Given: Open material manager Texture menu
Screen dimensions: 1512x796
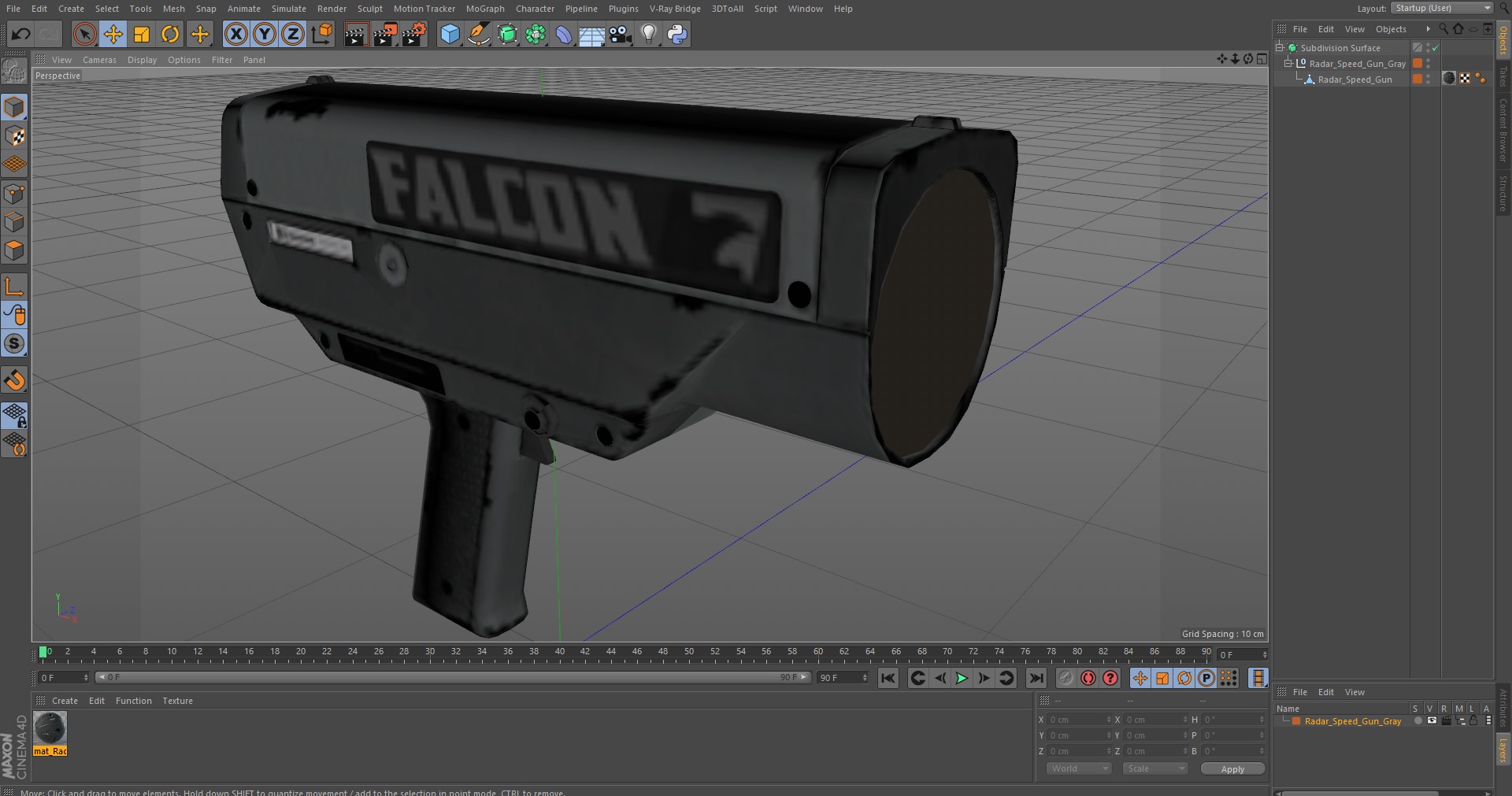Looking at the screenshot, I should point(177,701).
